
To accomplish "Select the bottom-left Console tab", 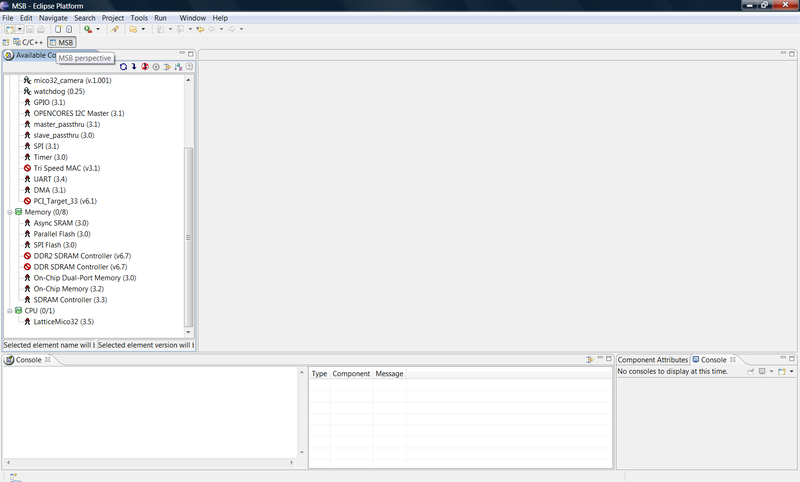I will click(x=28, y=360).
